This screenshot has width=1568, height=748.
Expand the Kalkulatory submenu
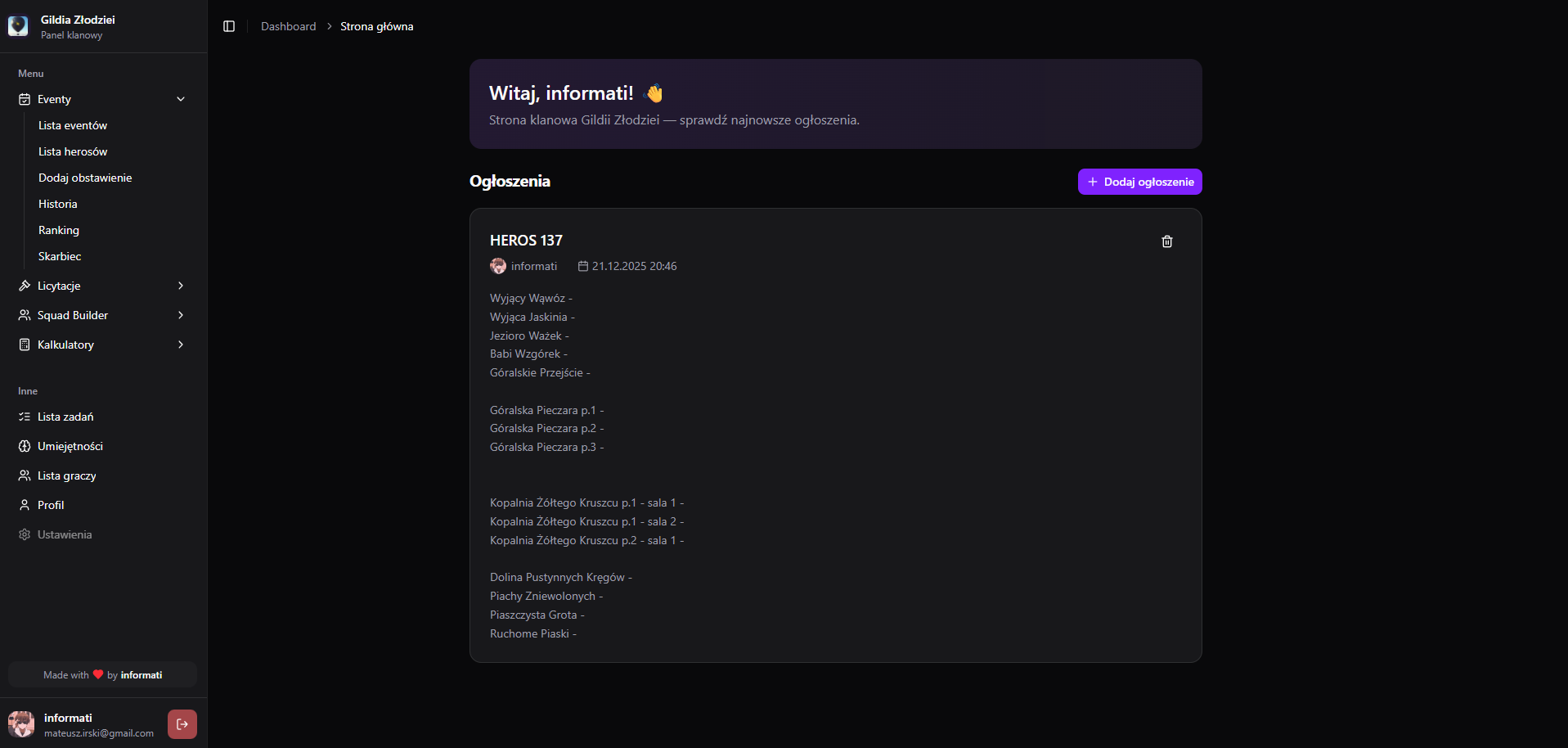coord(180,345)
